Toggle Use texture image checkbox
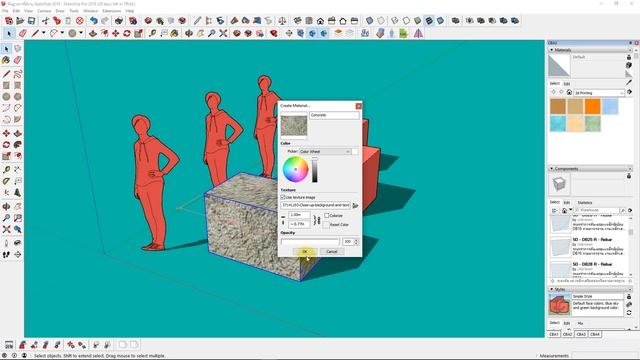640x360 pixels. click(x=283, y=197)
